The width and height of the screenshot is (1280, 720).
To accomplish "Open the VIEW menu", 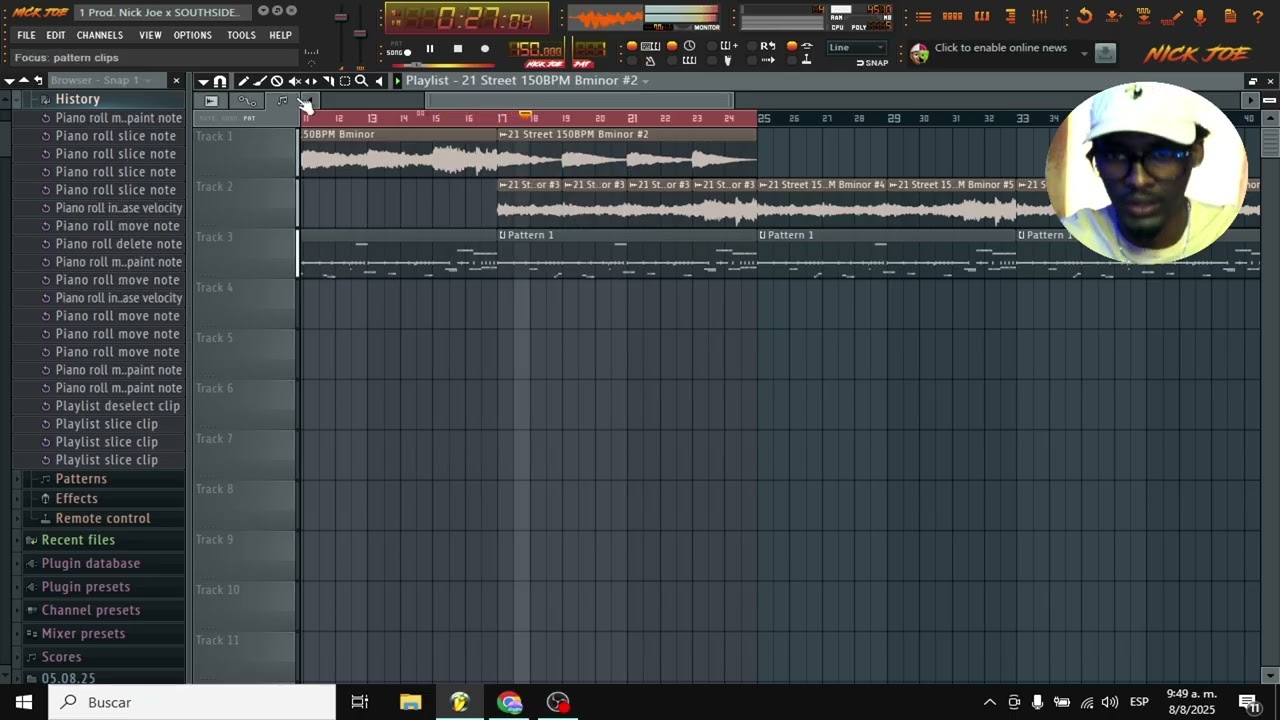I will (150, 35).
